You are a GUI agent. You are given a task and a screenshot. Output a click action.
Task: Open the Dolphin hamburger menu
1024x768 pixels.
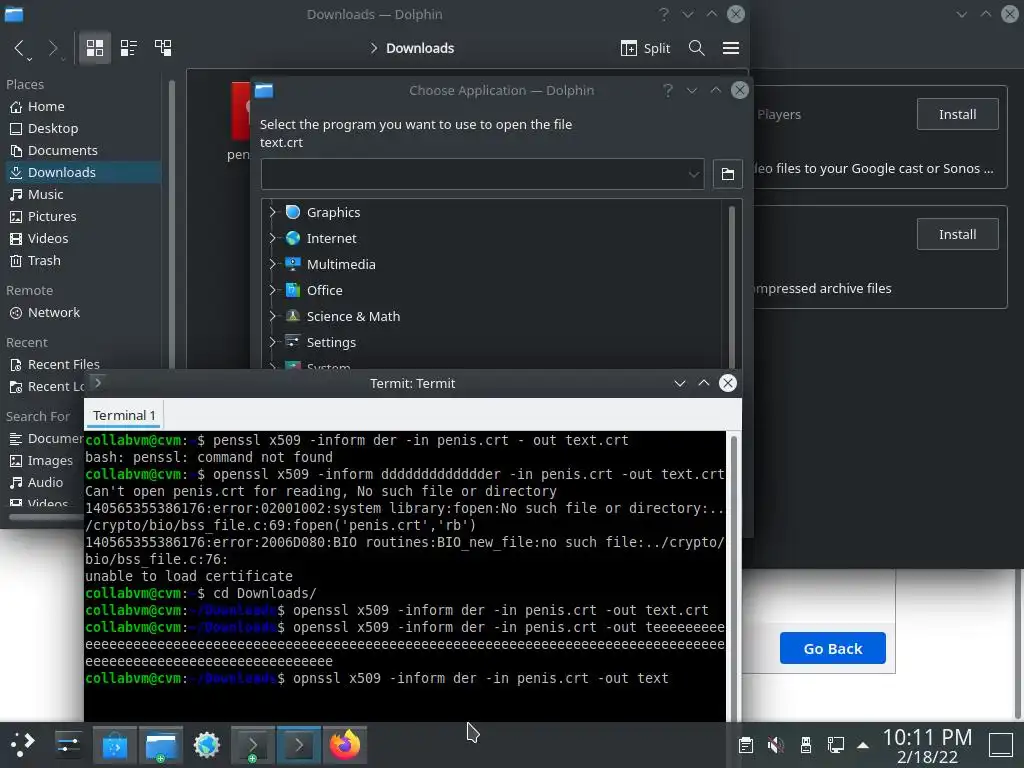tap(731, 48)
